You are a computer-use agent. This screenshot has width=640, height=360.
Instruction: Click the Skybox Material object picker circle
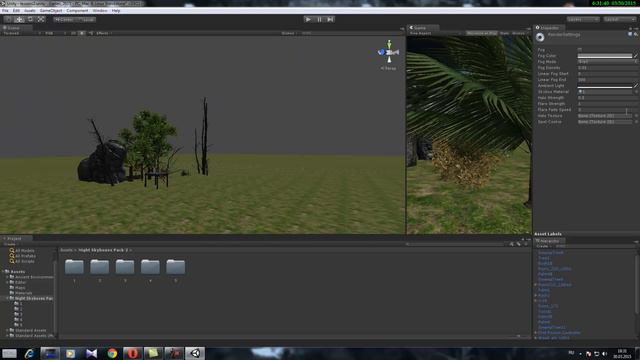(636, 92)
